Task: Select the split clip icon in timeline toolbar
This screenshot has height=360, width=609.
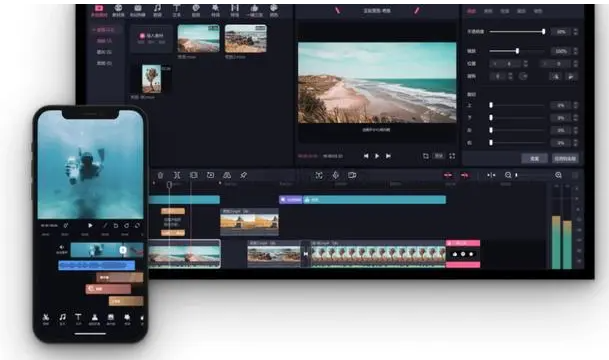Action: click(177, 176)
